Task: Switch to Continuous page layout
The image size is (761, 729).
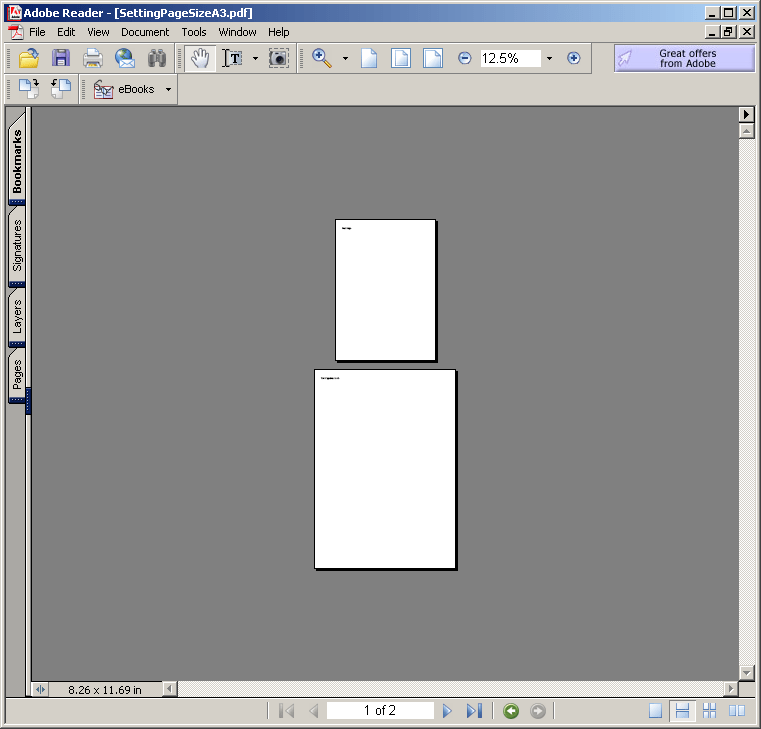Action: coord(682,711)
